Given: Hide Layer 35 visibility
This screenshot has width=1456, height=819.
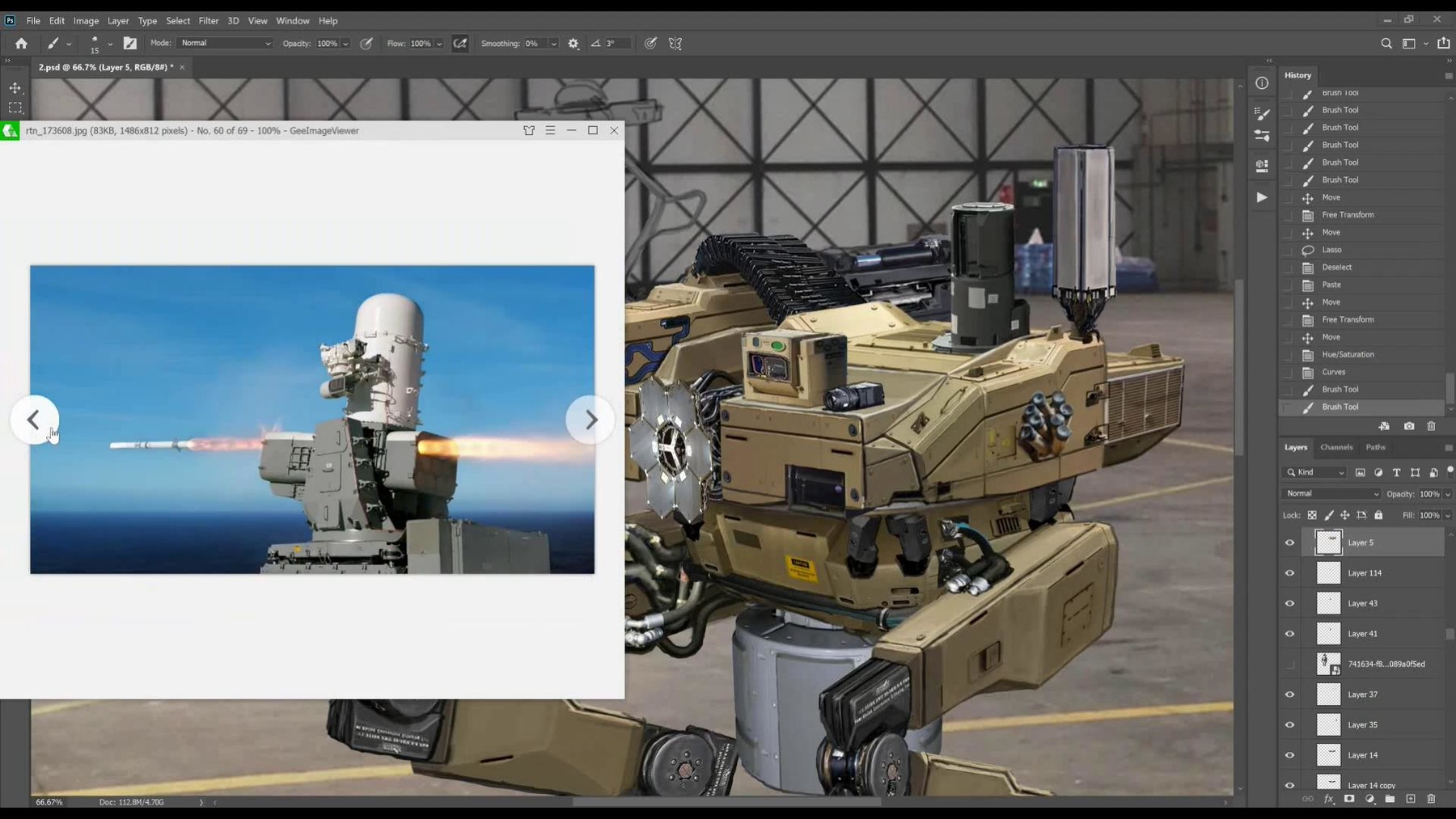Looking at the screenshot, I should click(x=1289, y=725).
